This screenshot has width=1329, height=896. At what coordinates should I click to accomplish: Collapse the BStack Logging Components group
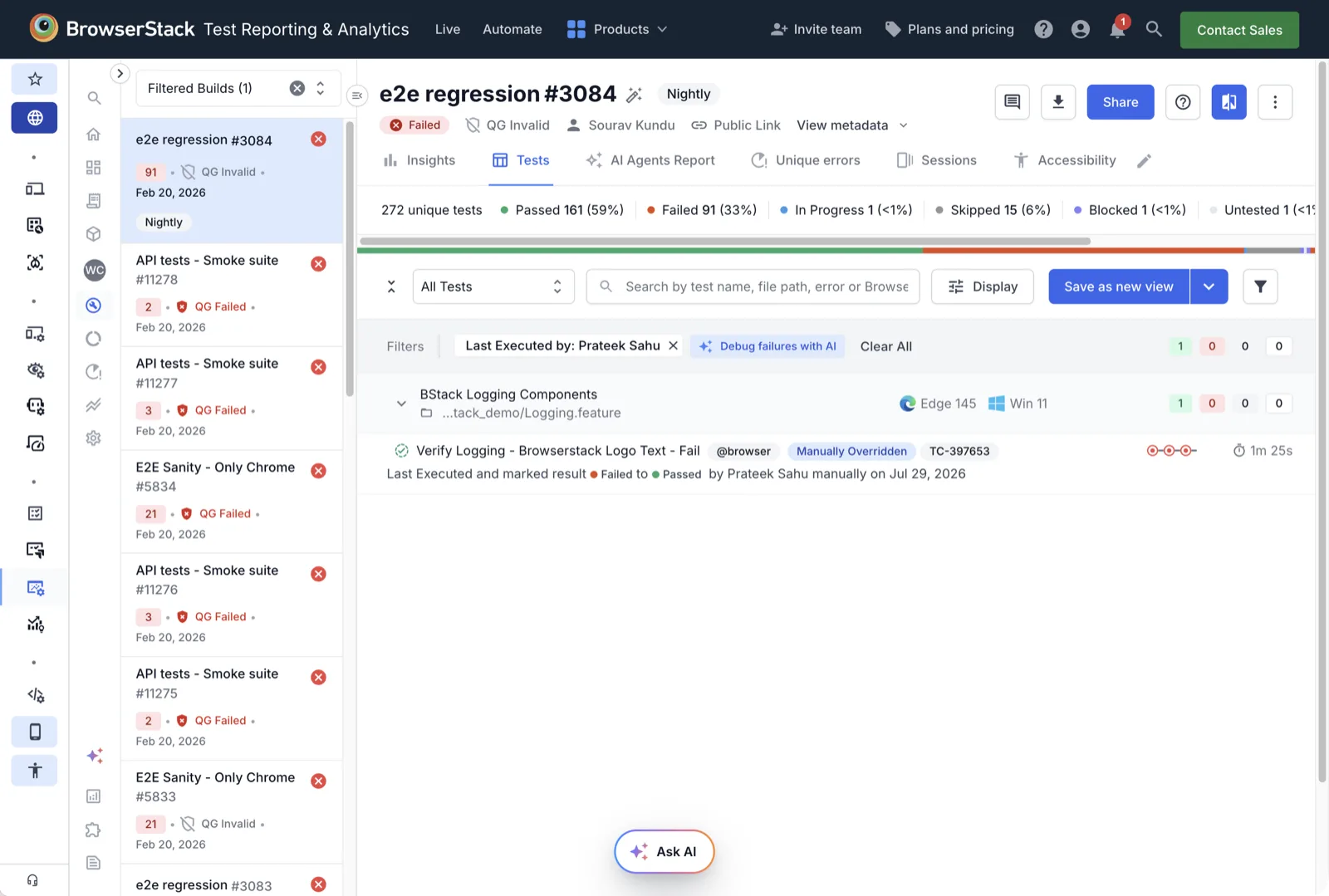401,404
